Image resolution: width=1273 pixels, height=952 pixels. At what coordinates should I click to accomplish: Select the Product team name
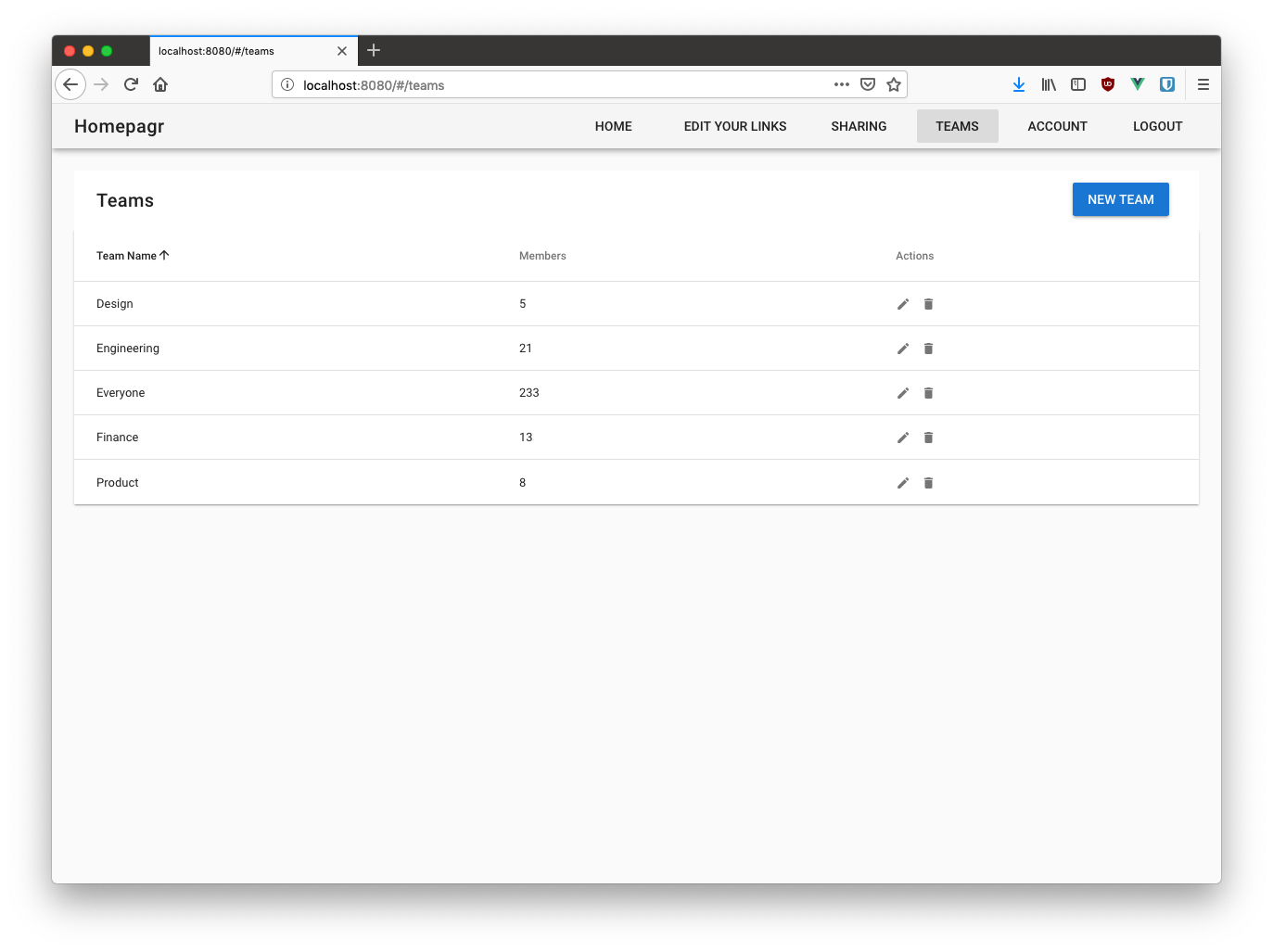point(118,483)
